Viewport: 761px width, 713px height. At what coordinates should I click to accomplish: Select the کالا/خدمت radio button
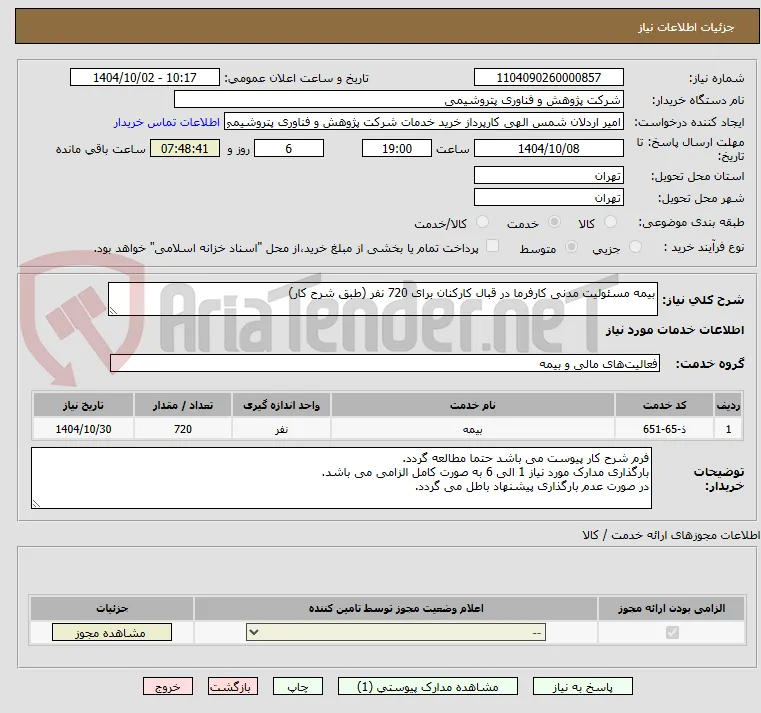[482, 222]
